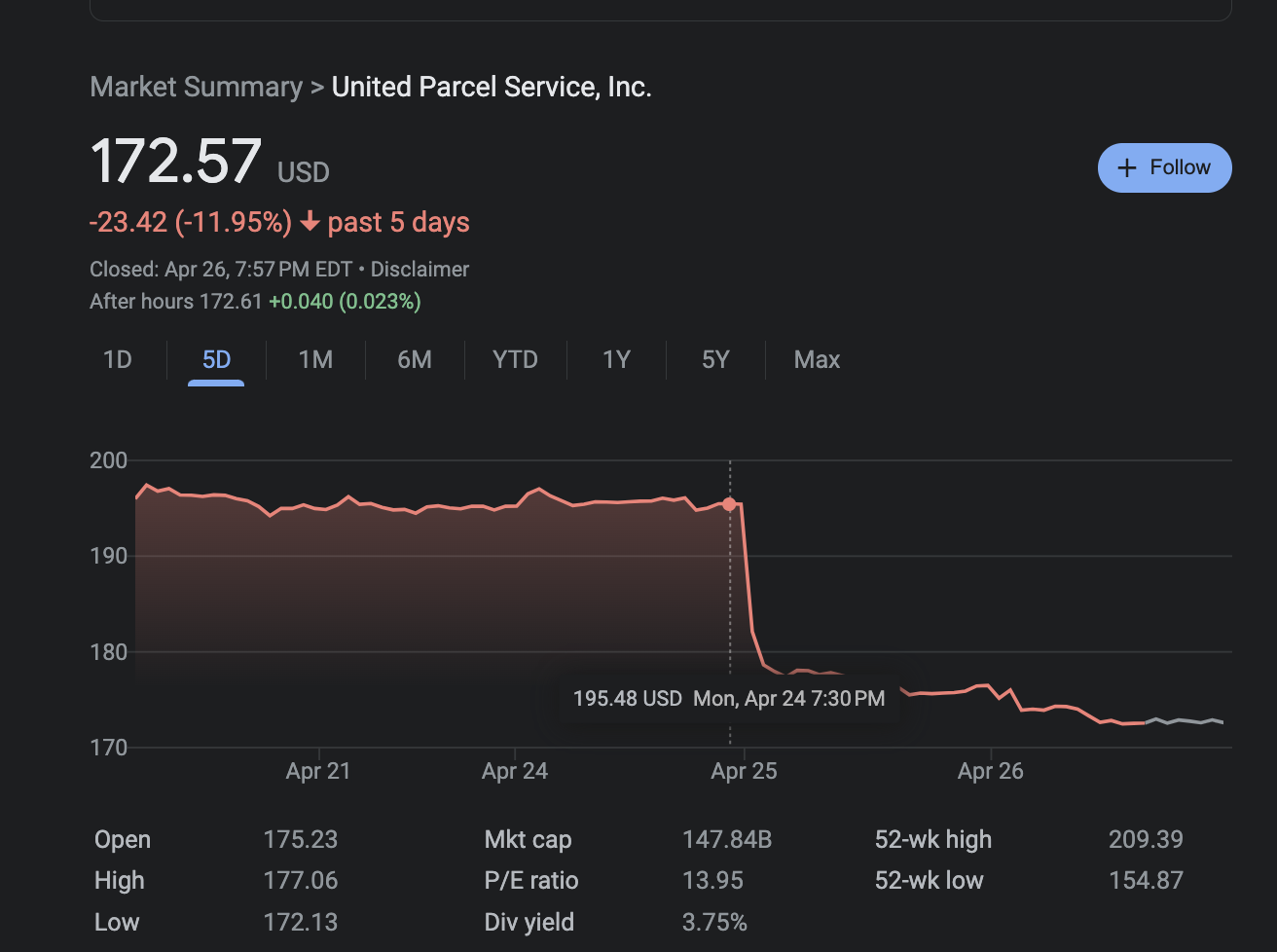Click the plus icon inside the Follow button

(x=1127, y=167)
